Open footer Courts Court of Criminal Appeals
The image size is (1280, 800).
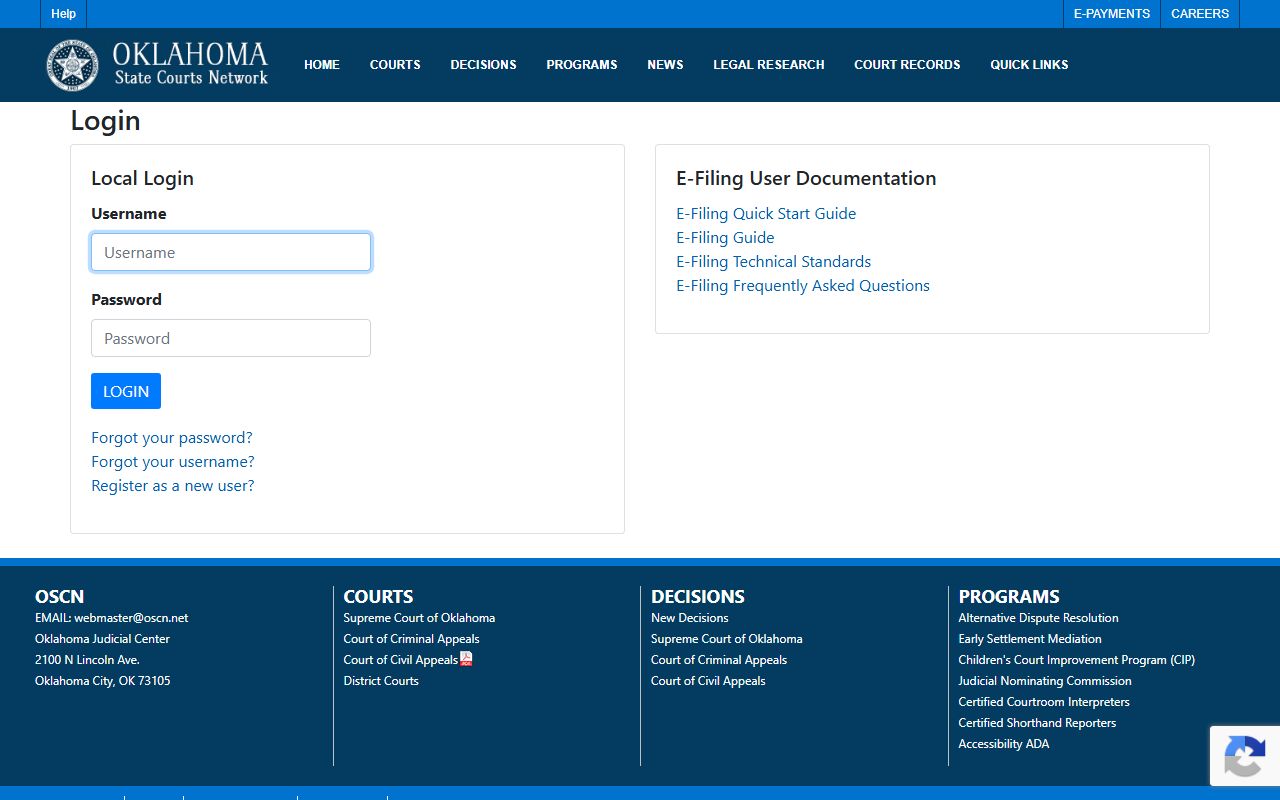click(x=411, y=639)
